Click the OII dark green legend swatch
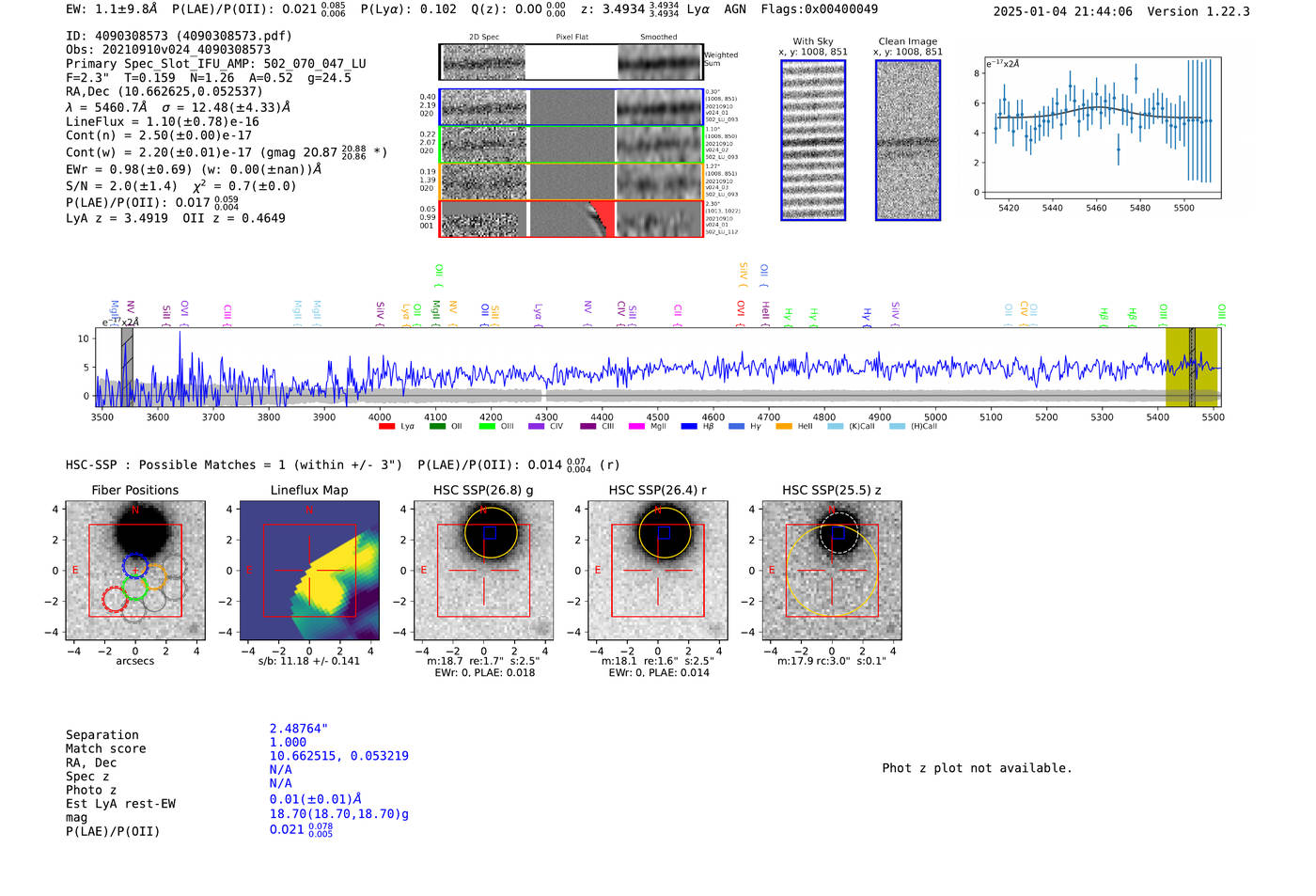The image size is (1316, 896). coord(437,427)
